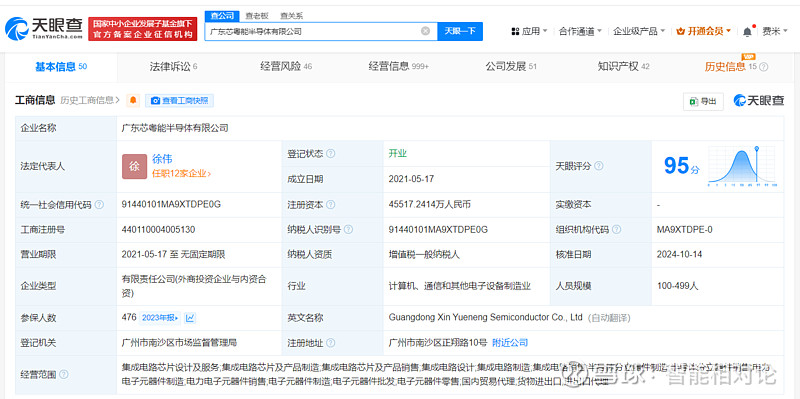
Task: Select the 查关系 search tab
Action: 291,16
